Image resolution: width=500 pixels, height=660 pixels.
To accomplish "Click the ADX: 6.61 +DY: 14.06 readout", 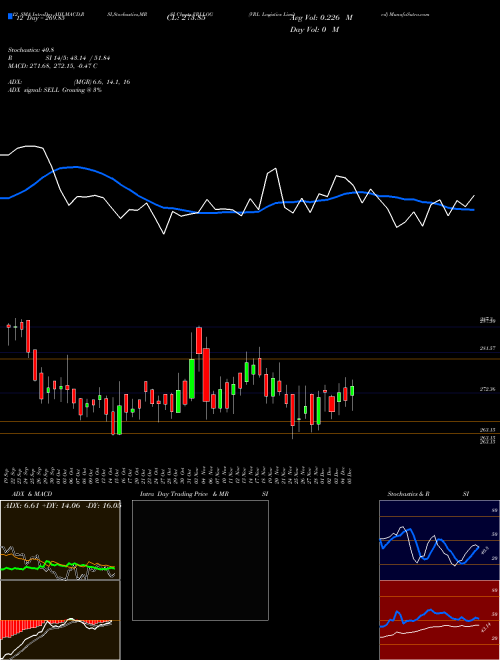I will pyautogui.click(x=62, y=506).
